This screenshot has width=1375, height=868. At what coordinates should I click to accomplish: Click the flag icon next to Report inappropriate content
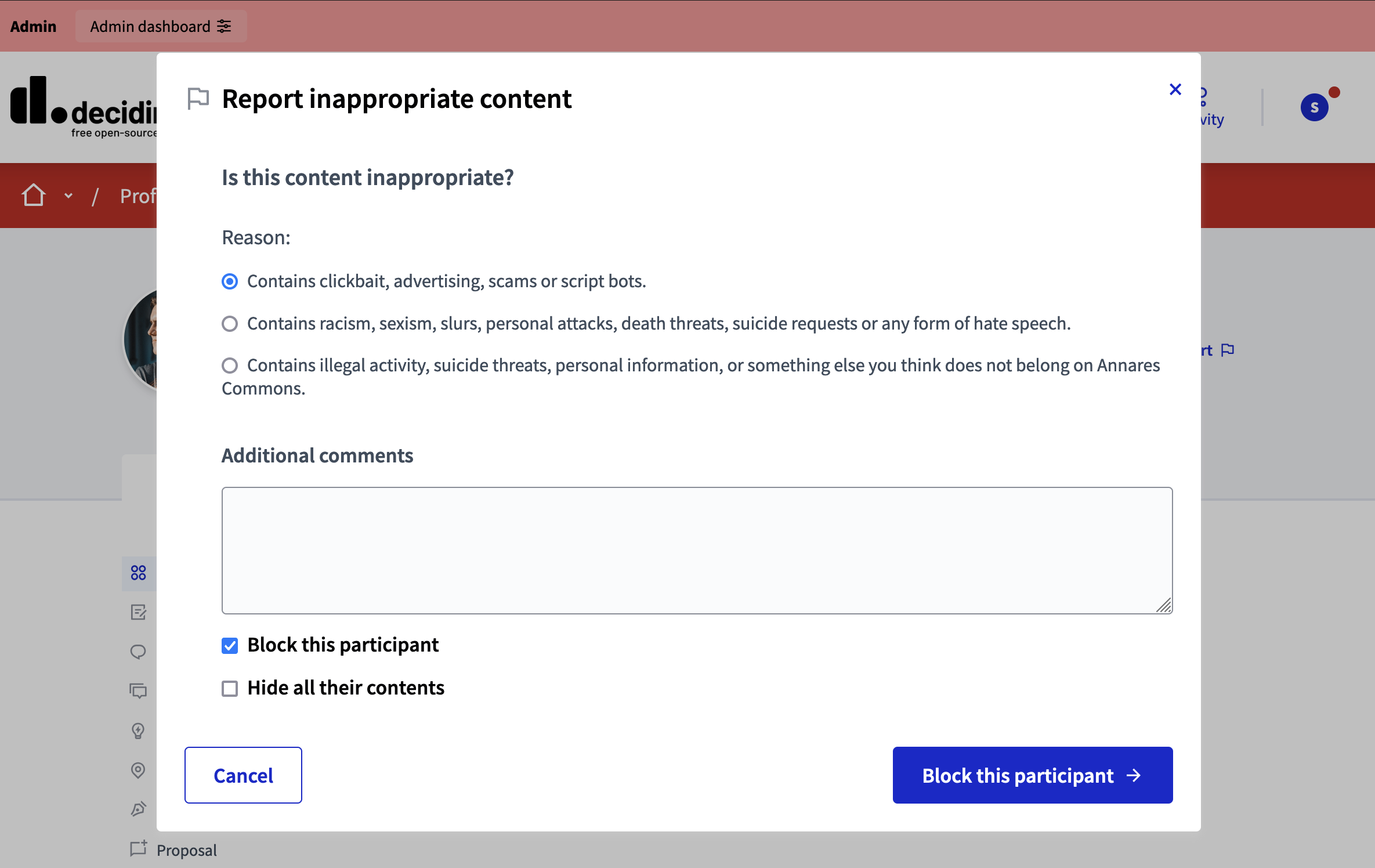198,98
